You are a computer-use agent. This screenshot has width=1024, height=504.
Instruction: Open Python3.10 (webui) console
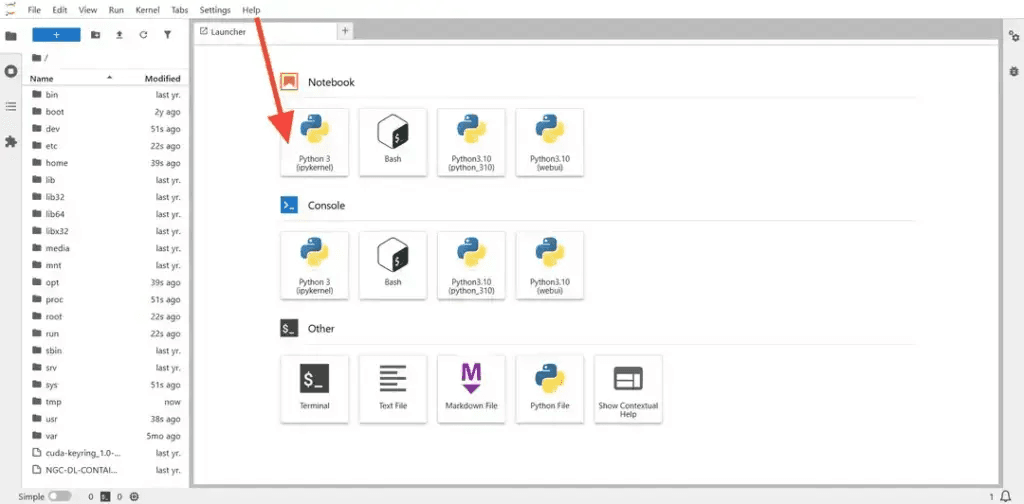549,265
